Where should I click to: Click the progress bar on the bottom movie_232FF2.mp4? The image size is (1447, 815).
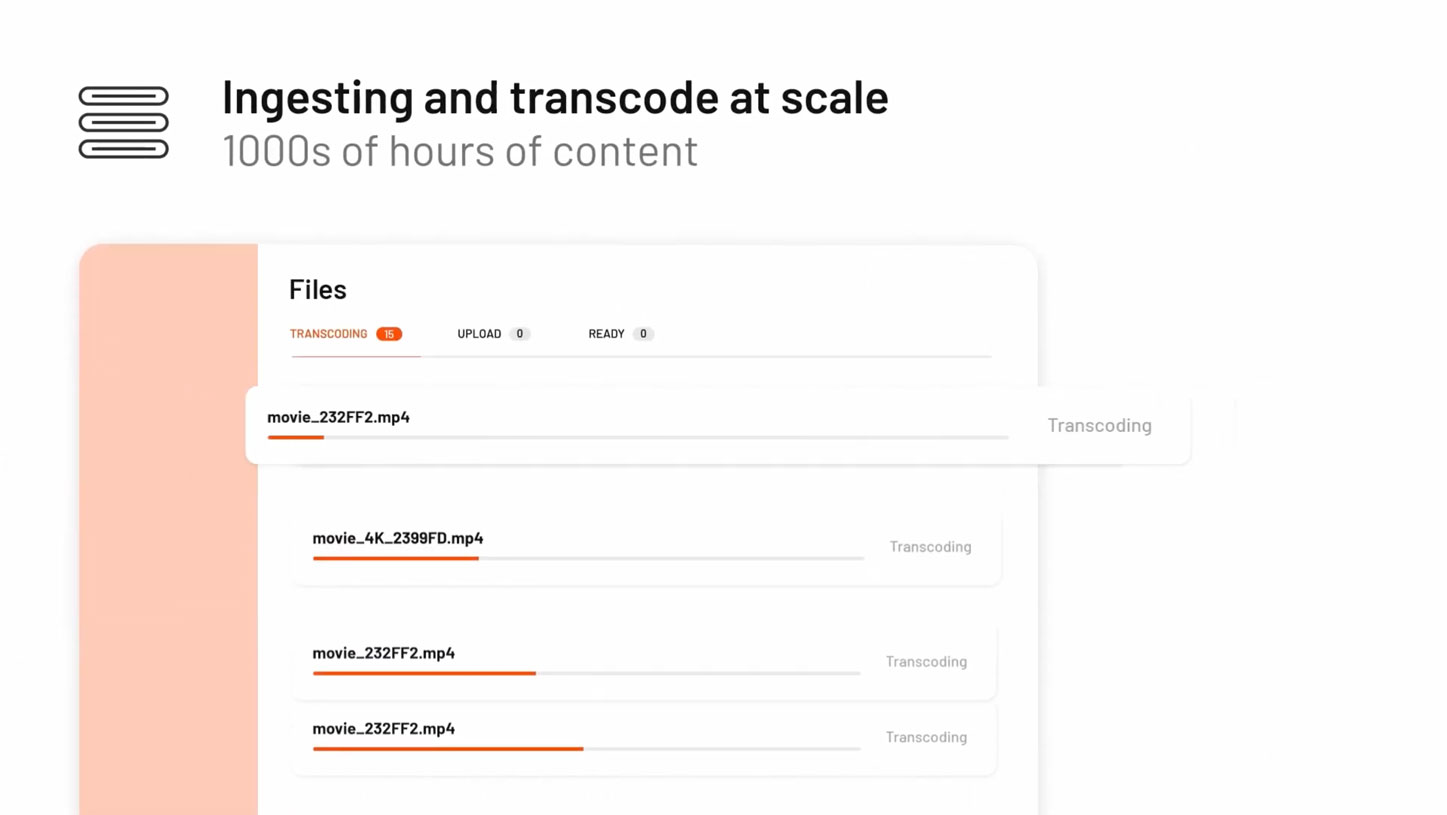[586, 749]
